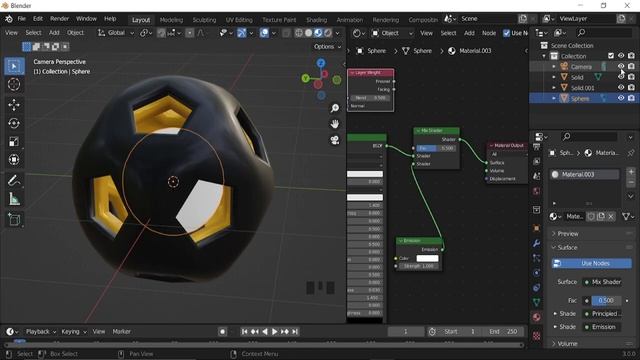Expand the Volume panel
640x360 pixels.
point(567,344)
